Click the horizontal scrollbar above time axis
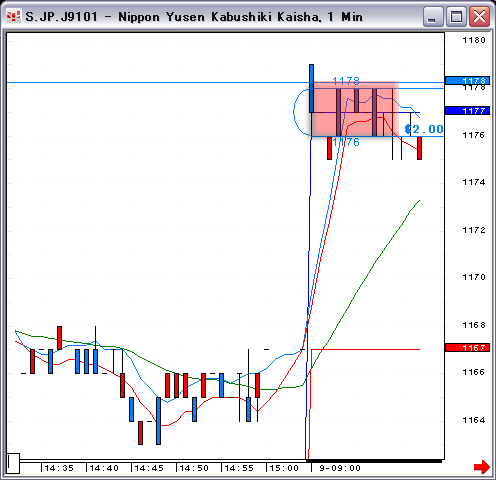 click(x=231, y=461)
